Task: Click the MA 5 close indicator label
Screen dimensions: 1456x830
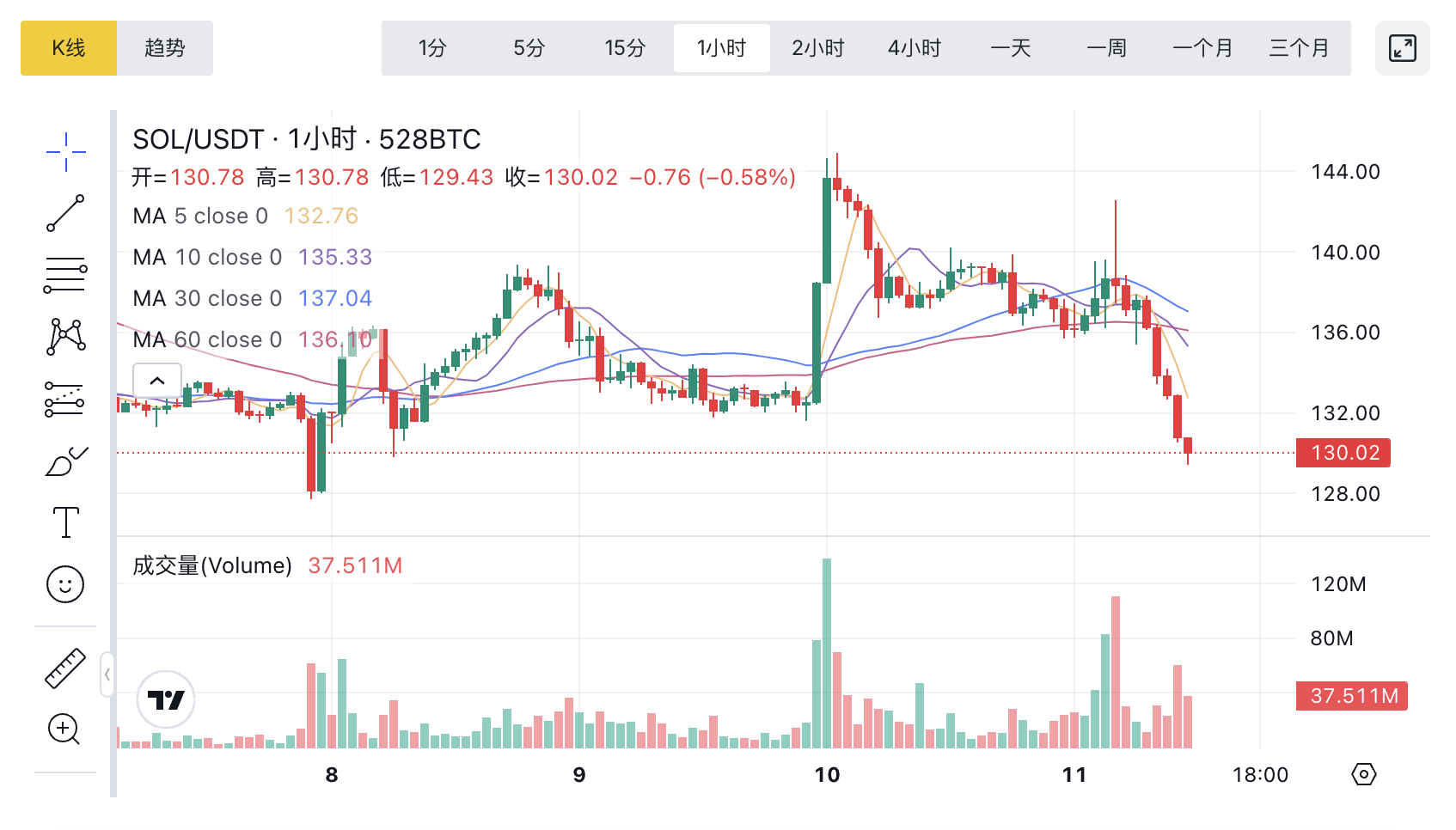Action: [x=200, y=216]
